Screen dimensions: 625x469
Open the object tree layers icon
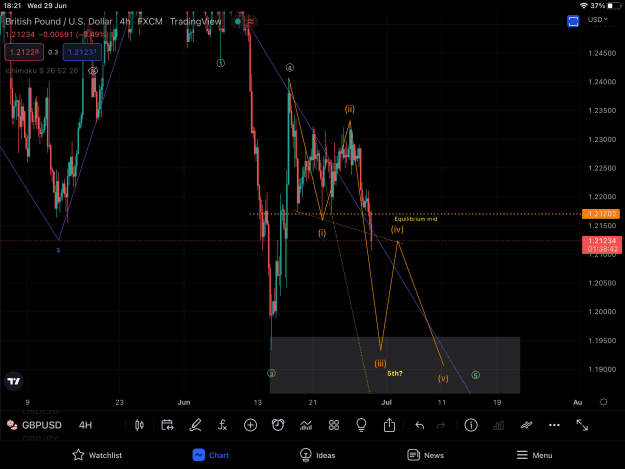[x=526, y=425]
